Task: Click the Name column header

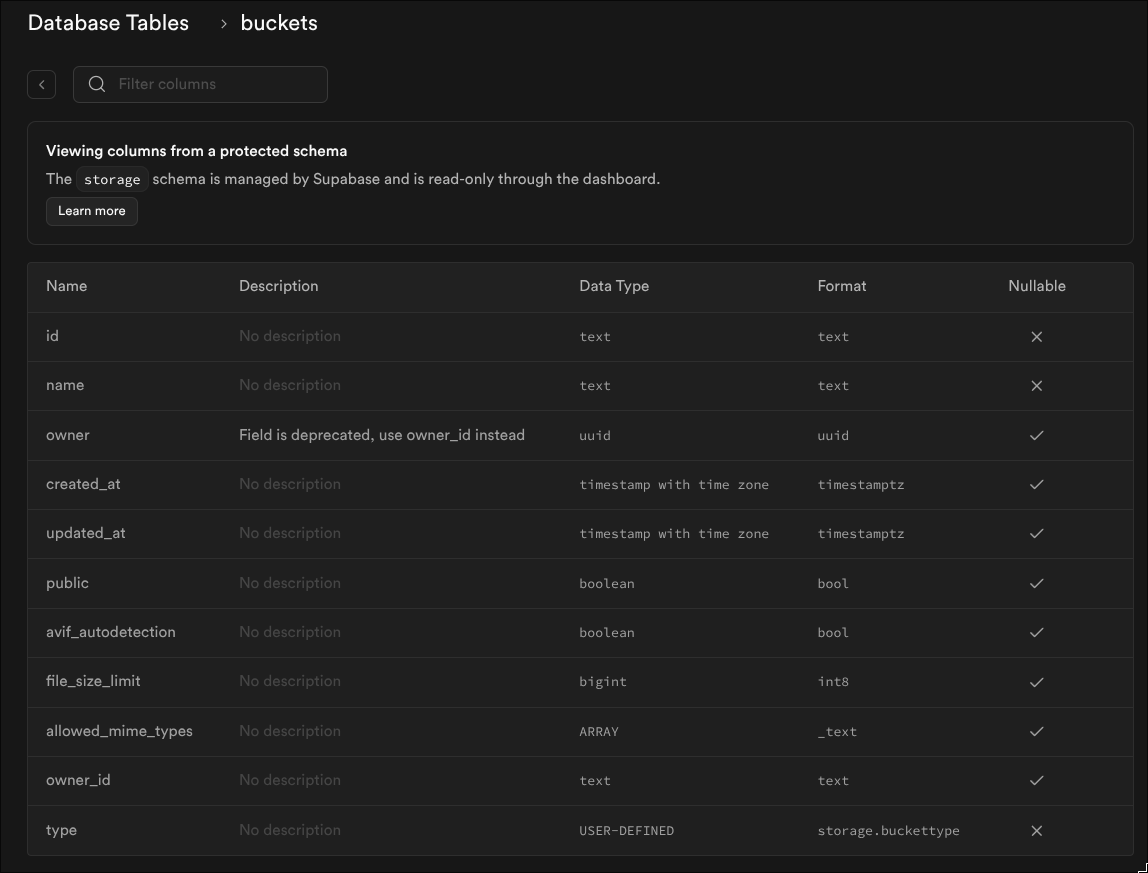Action: pyautogui.click(x=67, y=286)
